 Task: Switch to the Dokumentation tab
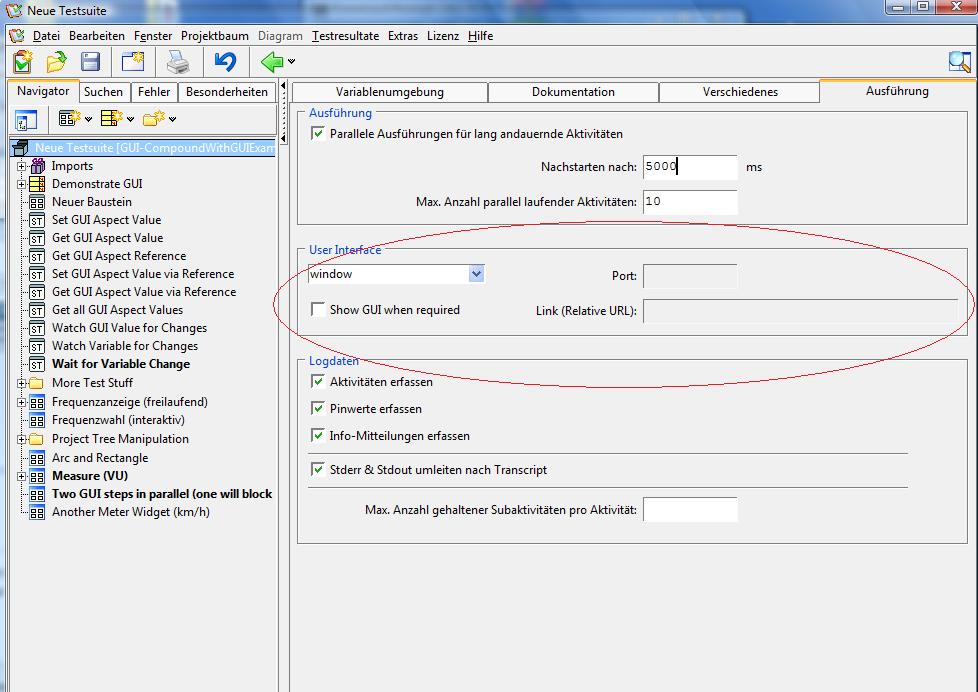point(573,92)
